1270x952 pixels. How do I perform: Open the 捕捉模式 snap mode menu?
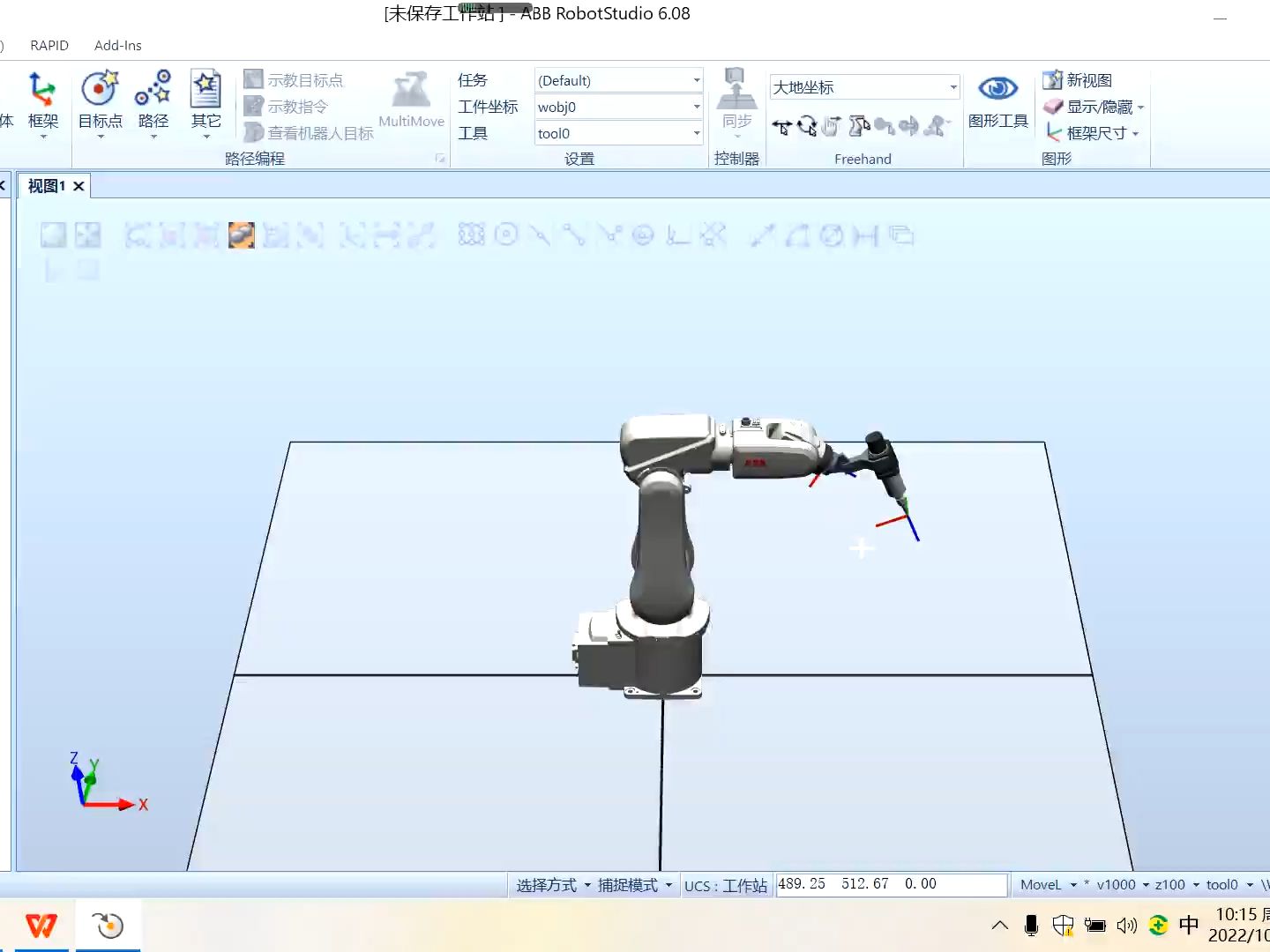(x=633, y=885)
